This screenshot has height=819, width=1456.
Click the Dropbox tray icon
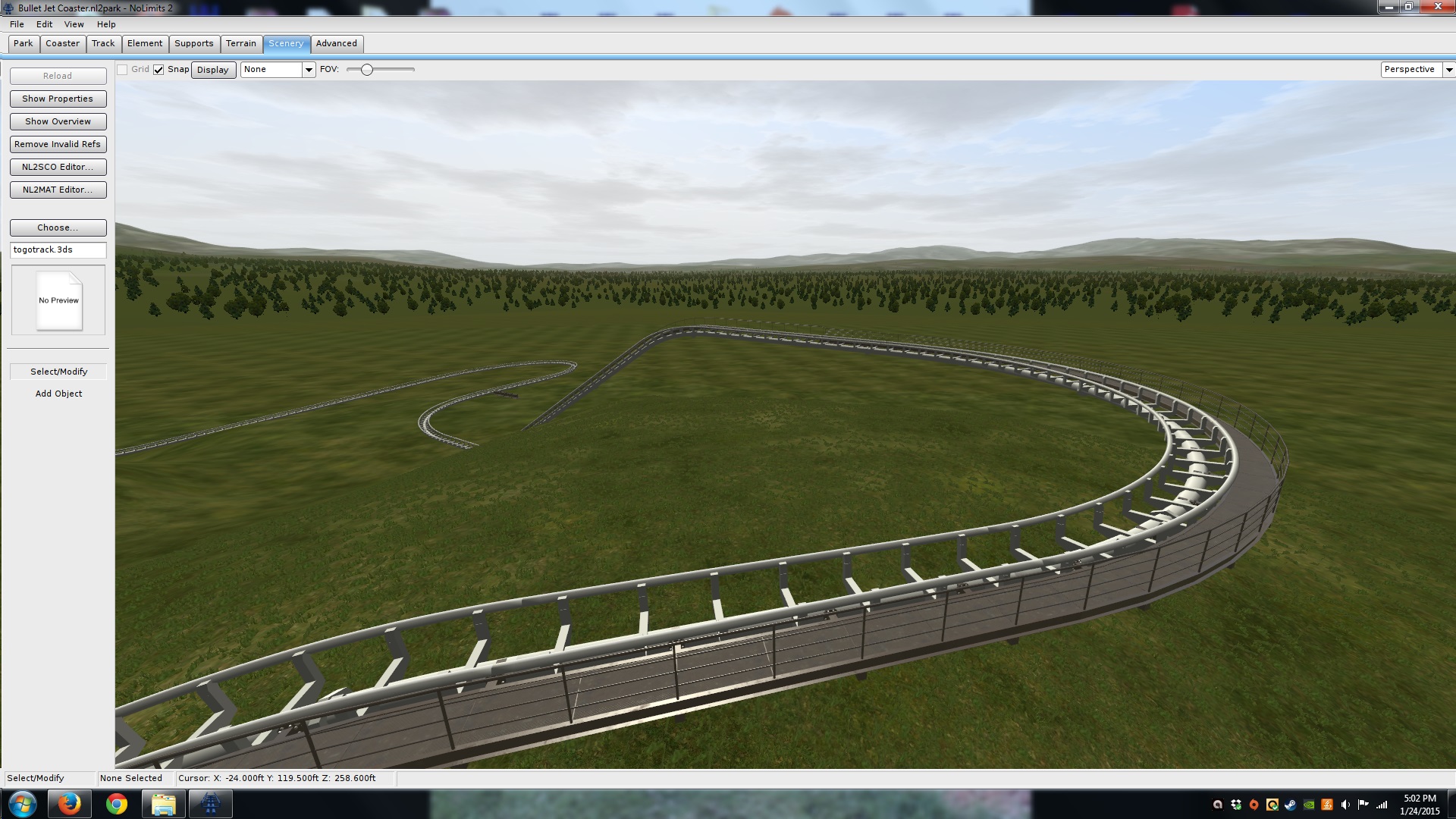click(1236, 805)
